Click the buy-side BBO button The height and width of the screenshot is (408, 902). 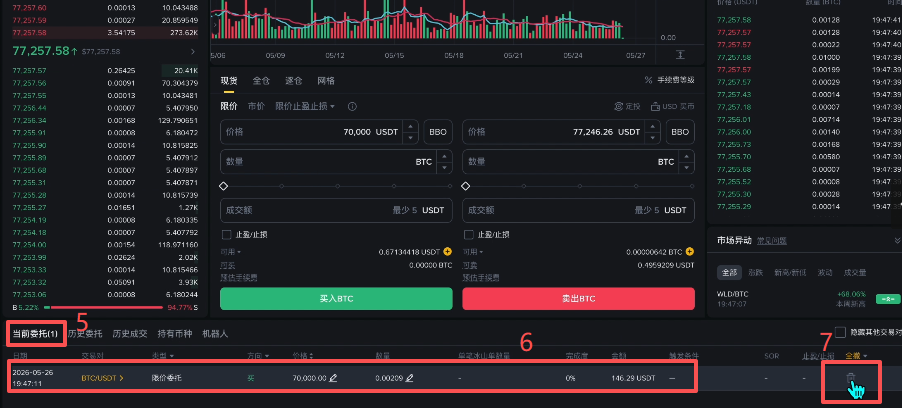point(438,132)
